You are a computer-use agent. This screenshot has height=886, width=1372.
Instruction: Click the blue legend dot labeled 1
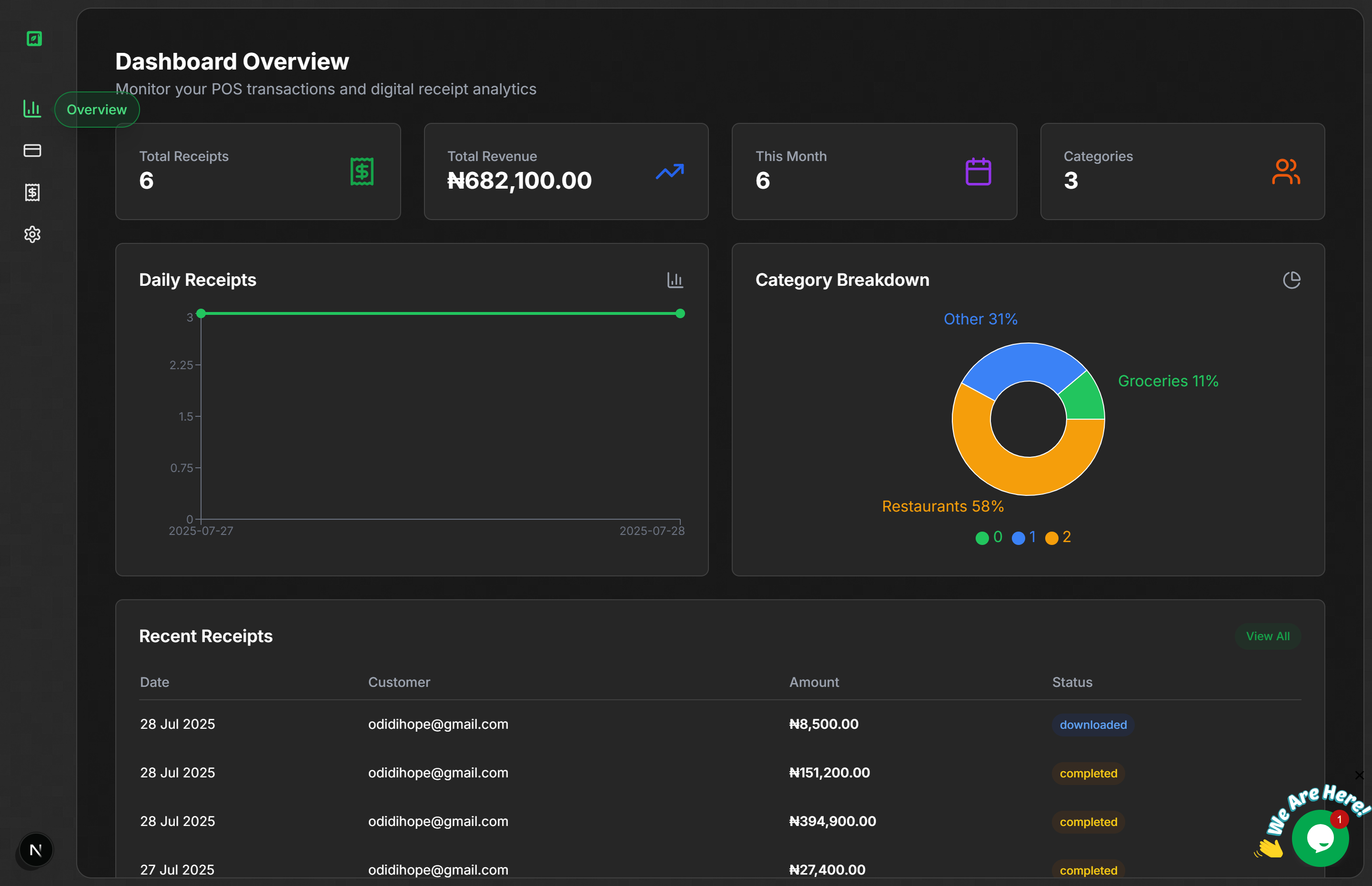click(x=1018, y=538)
